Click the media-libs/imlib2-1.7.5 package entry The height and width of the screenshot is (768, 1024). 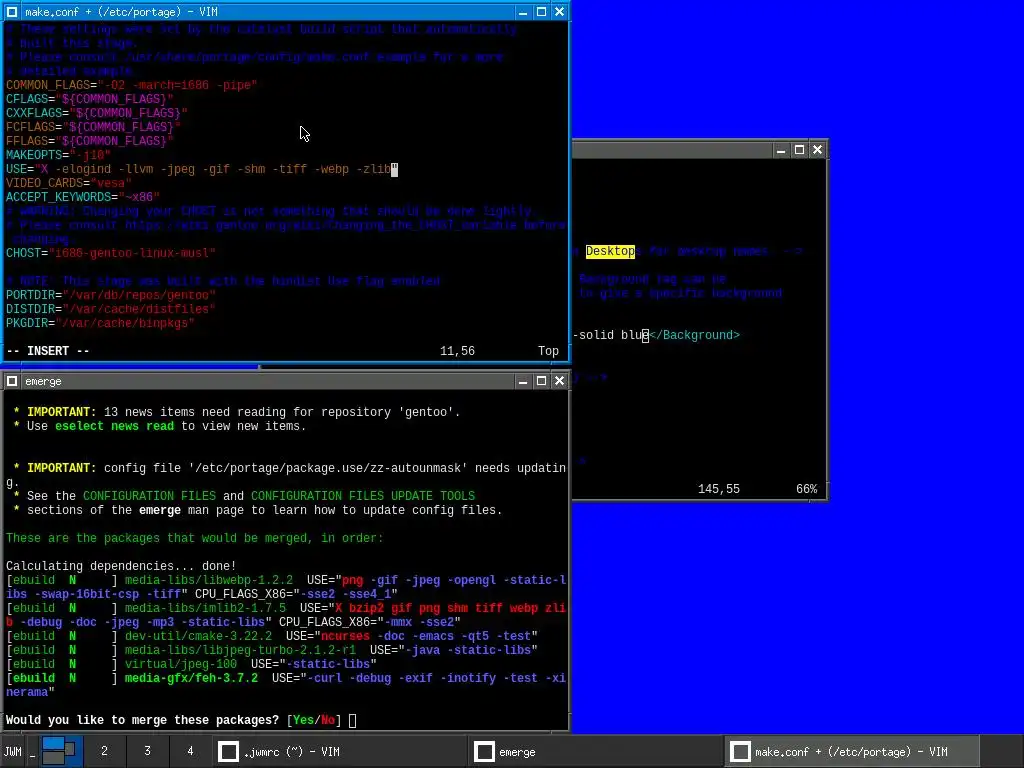205,608
